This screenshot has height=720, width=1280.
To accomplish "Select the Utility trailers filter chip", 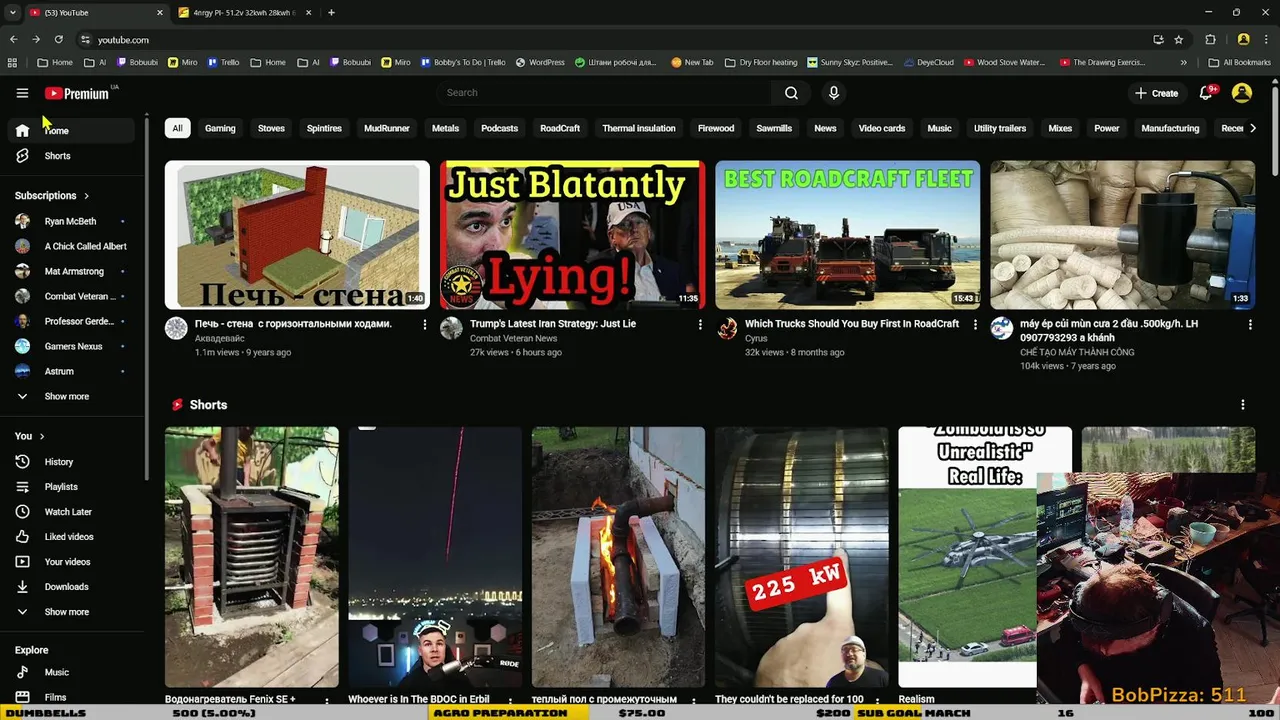I will [1000, 128].
